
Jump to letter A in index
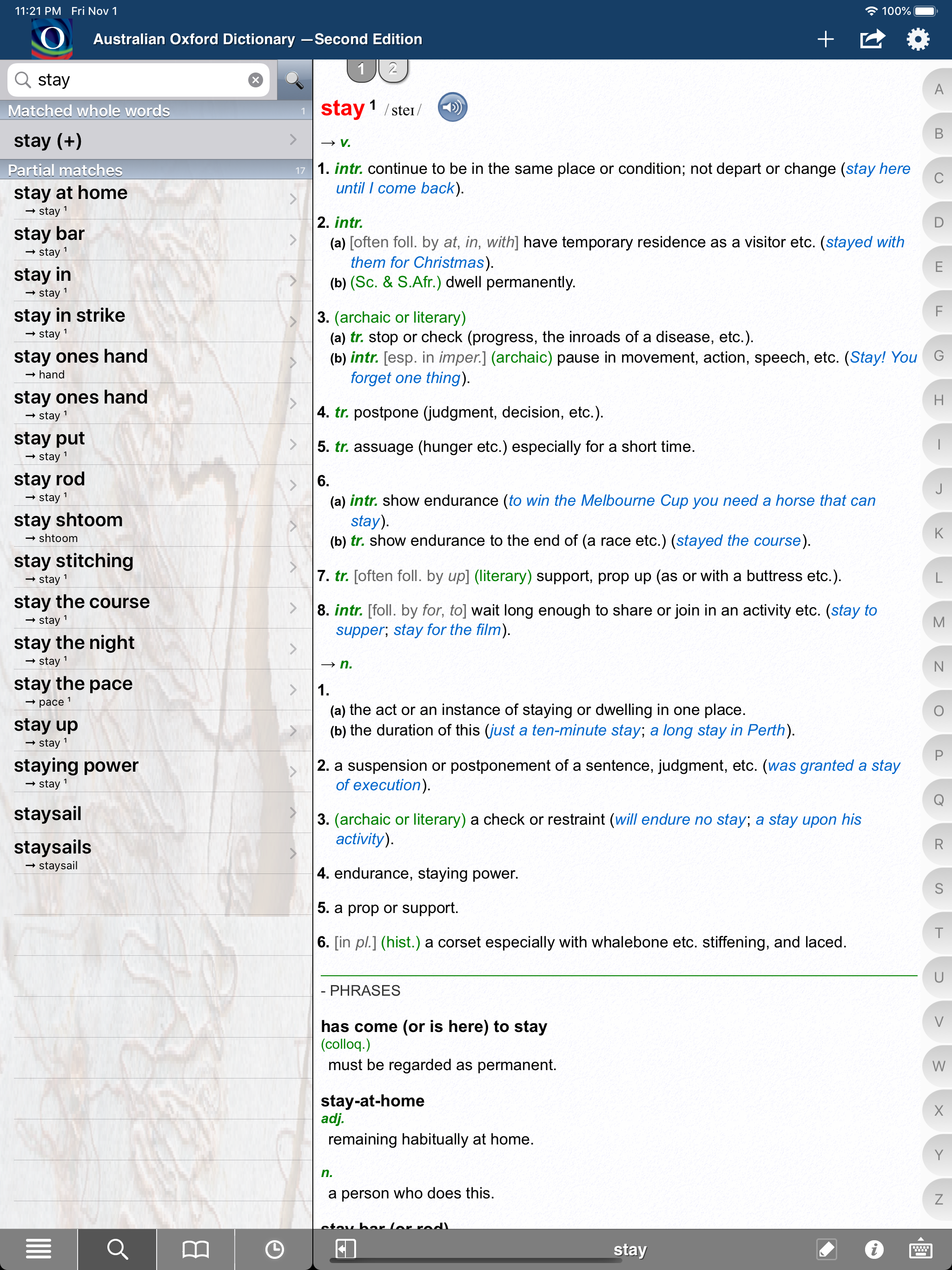(x=938, y=90)
